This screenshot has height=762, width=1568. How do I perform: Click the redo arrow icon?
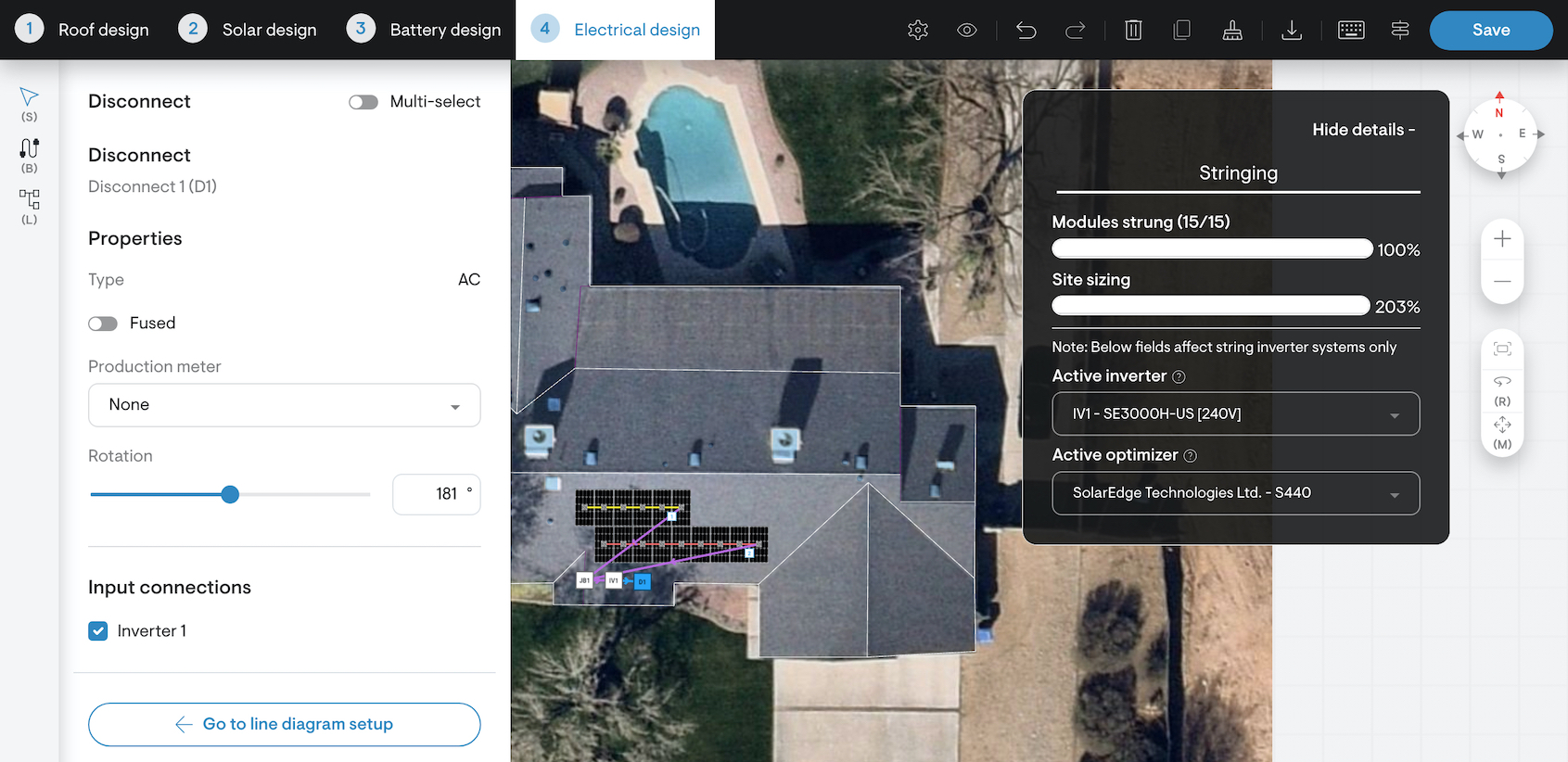pos(1075,30)
